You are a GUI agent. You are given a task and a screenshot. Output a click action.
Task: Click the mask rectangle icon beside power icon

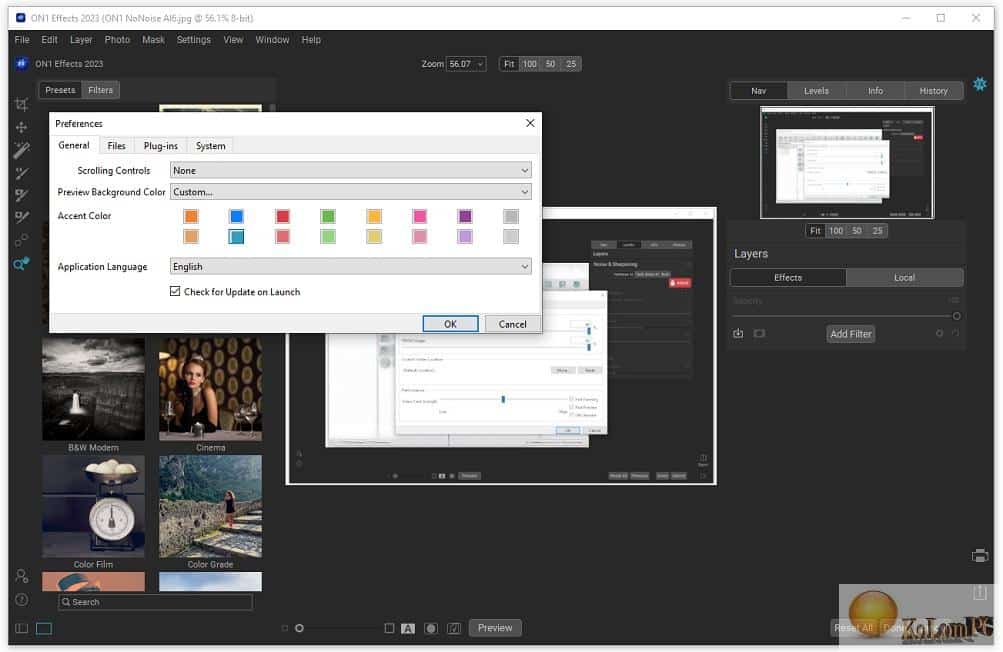(759, 333)
